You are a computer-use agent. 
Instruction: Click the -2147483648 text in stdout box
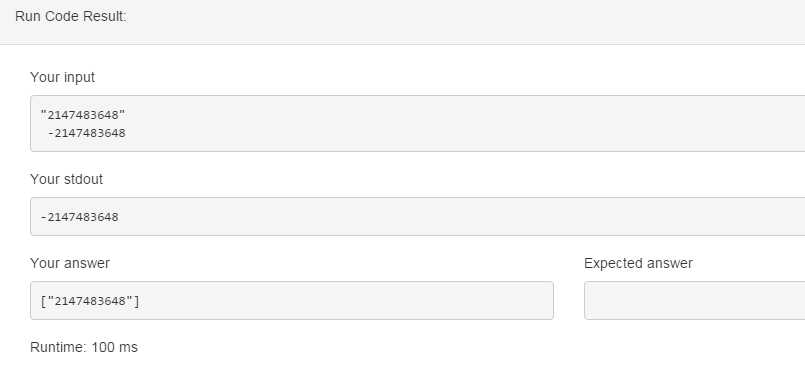coord(80,217)
